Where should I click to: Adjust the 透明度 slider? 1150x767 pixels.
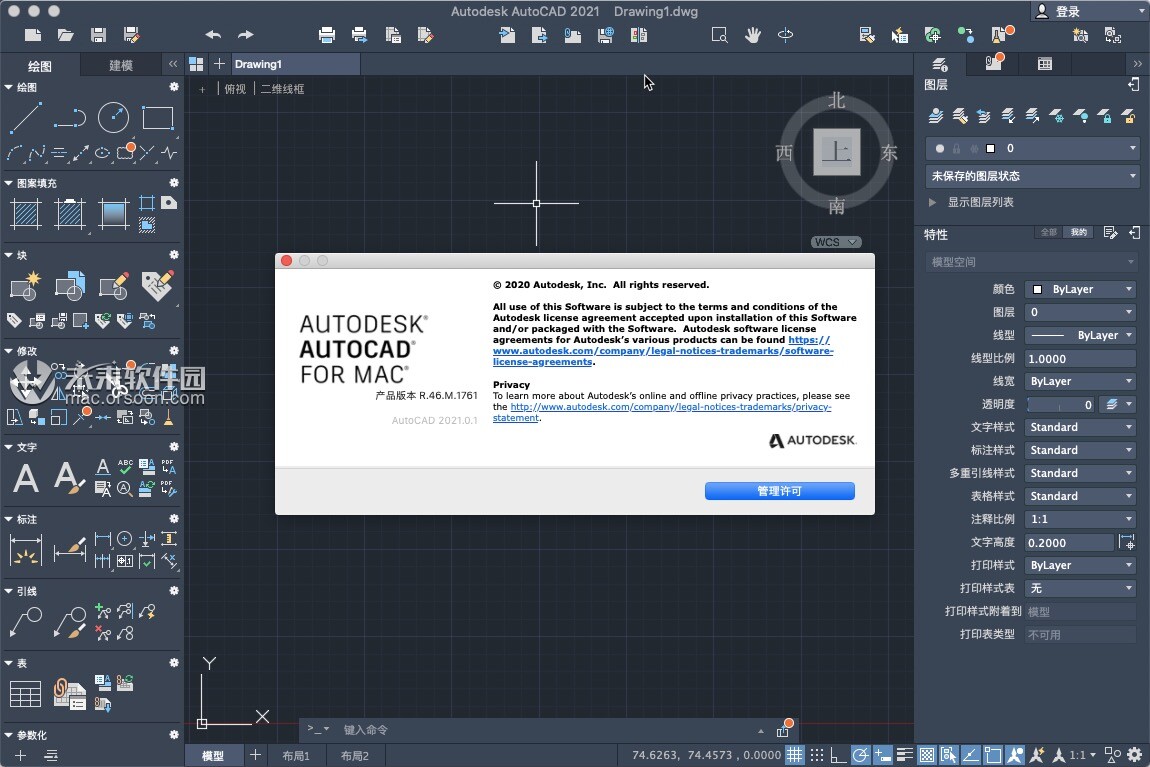(1061, 404)
